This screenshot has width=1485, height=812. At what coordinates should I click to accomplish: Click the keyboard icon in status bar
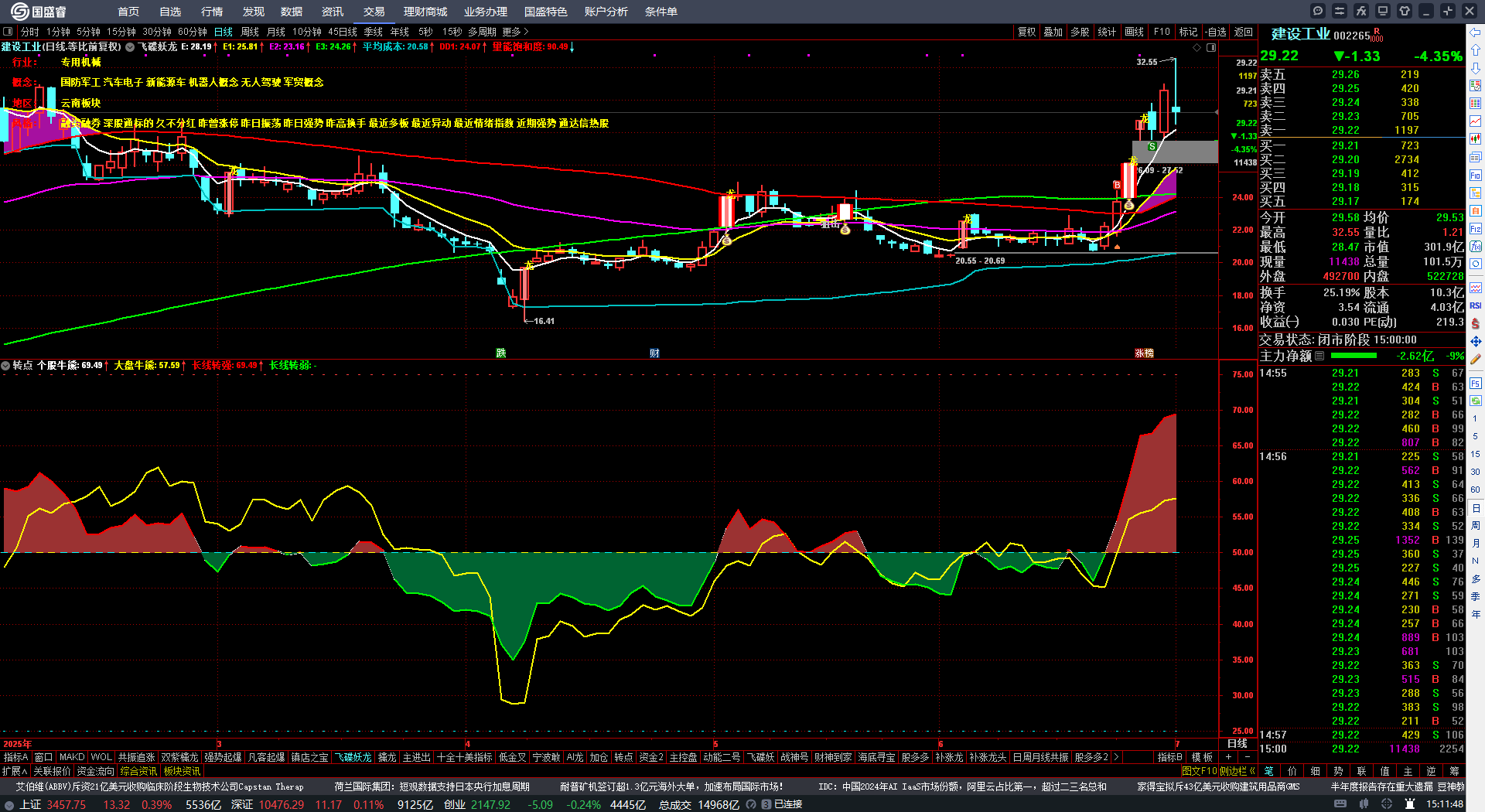point(1340,804)
